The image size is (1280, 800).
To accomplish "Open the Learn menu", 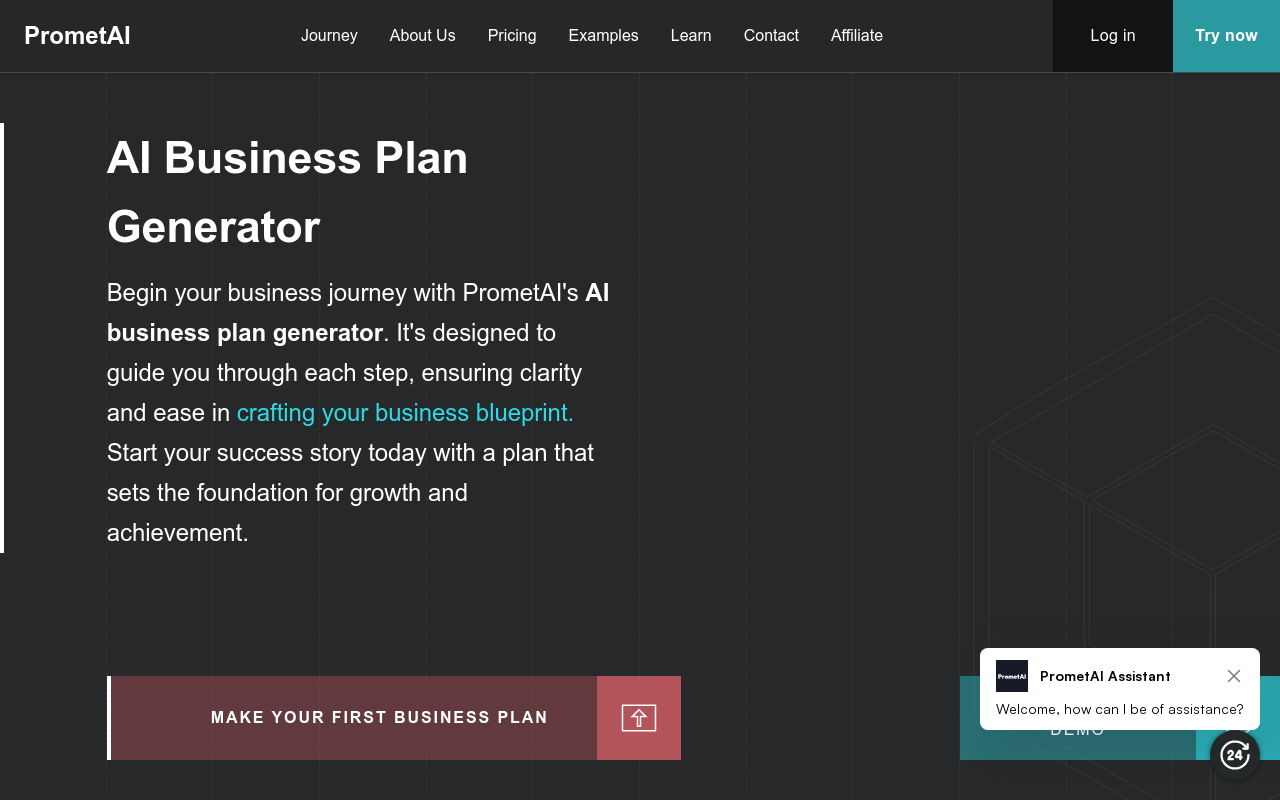I will pos(691,36).
